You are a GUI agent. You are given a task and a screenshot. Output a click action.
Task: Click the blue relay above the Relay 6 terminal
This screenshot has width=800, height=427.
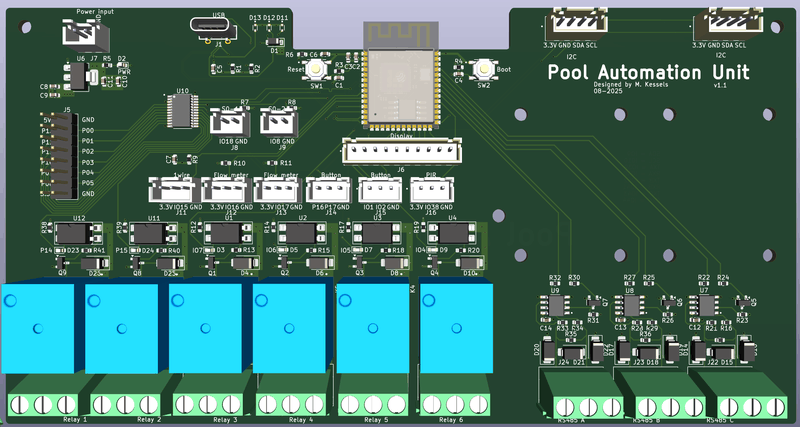[456, 327]
